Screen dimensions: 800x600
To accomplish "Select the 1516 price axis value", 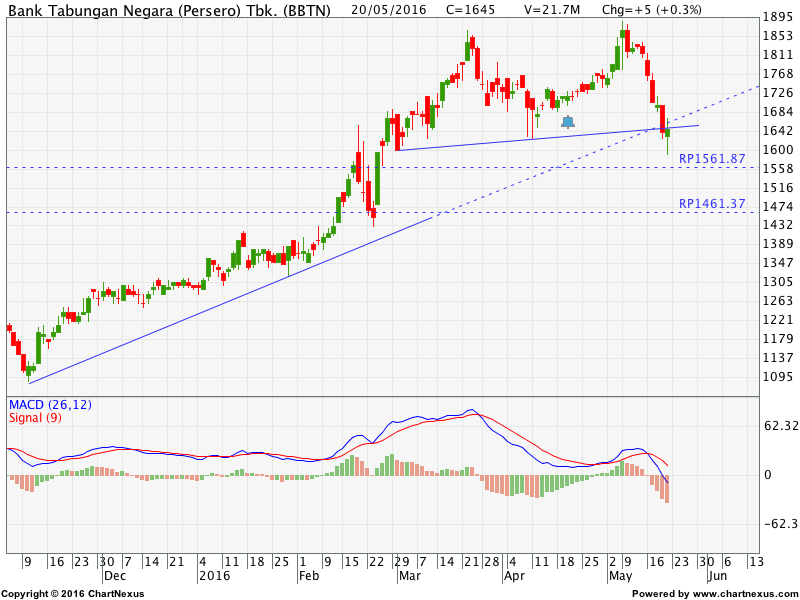I will [778, 187].
